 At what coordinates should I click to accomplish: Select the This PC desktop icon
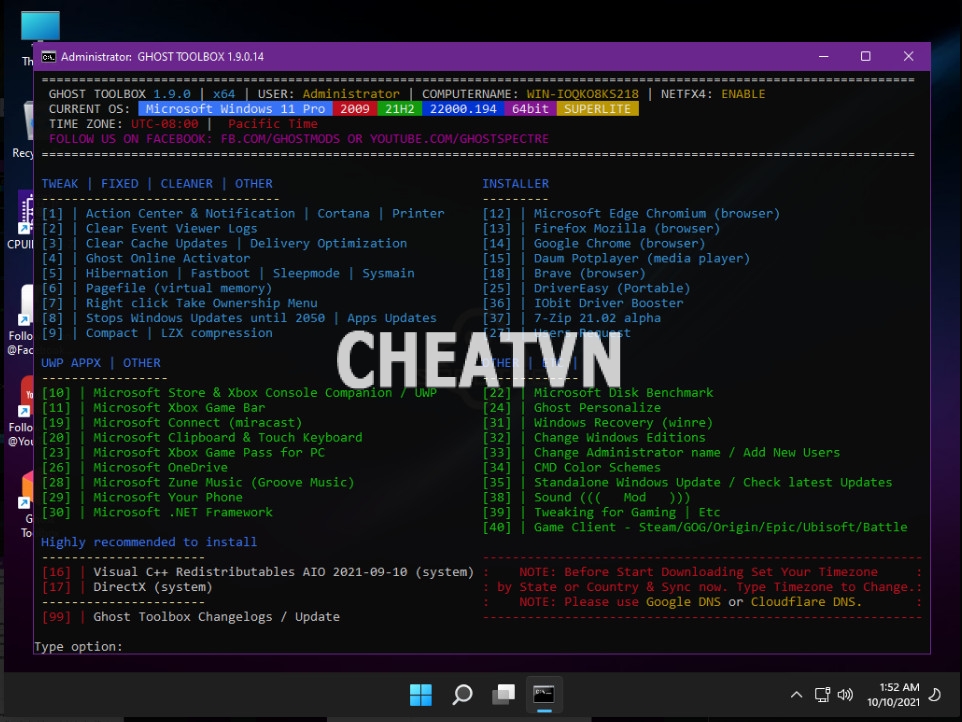tap(30, 35)
